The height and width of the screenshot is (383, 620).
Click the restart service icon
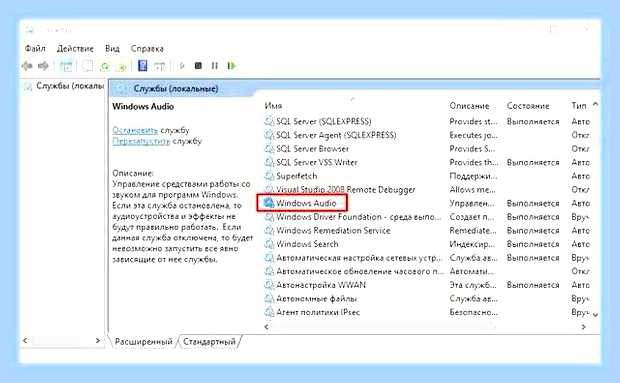tap(231, 66)
